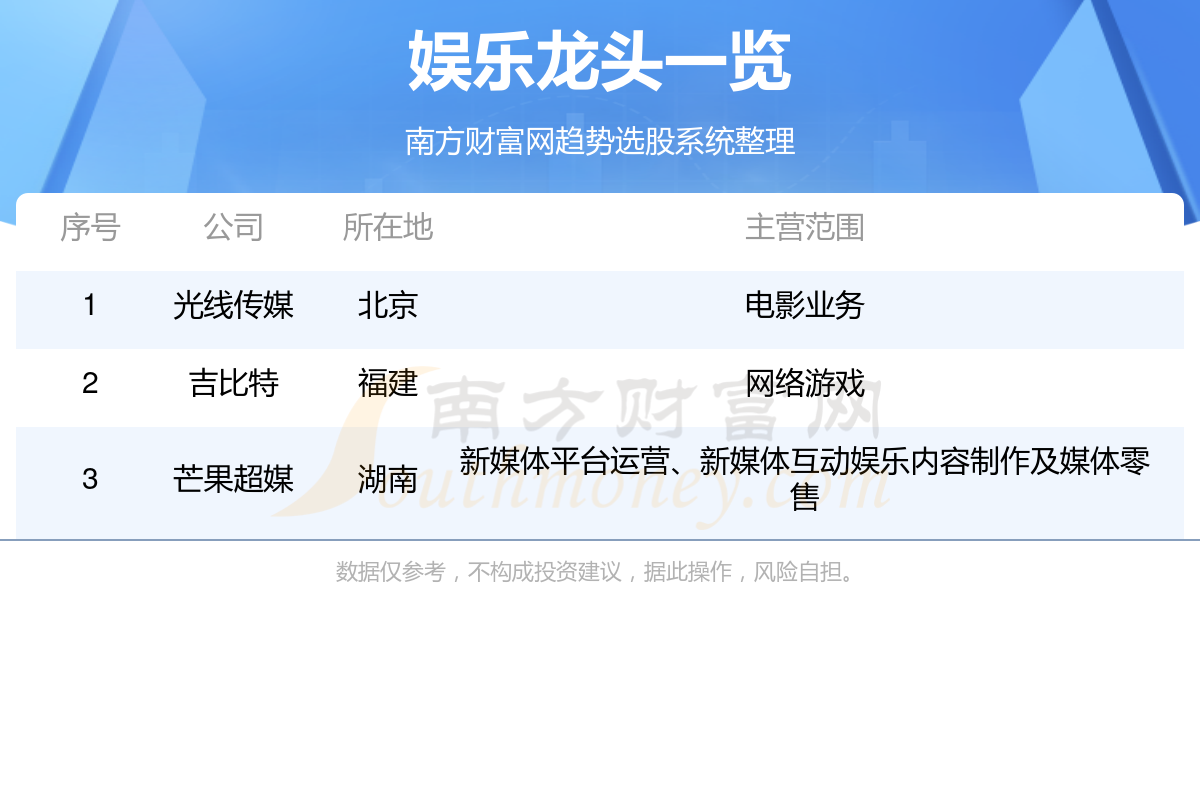Select the 公司 column header

(233, 227)
